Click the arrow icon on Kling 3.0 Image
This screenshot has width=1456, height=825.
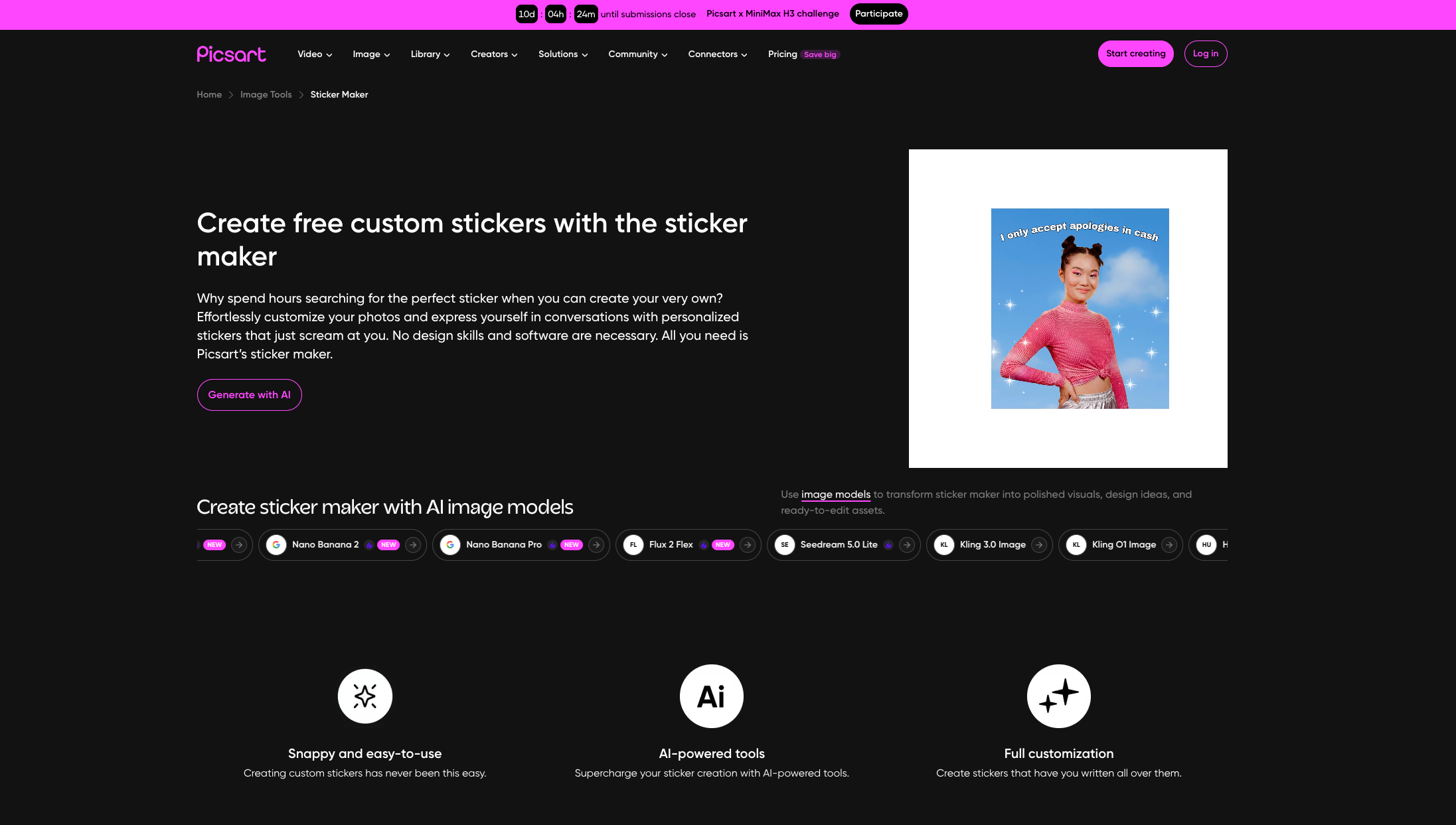point(1039,545)
